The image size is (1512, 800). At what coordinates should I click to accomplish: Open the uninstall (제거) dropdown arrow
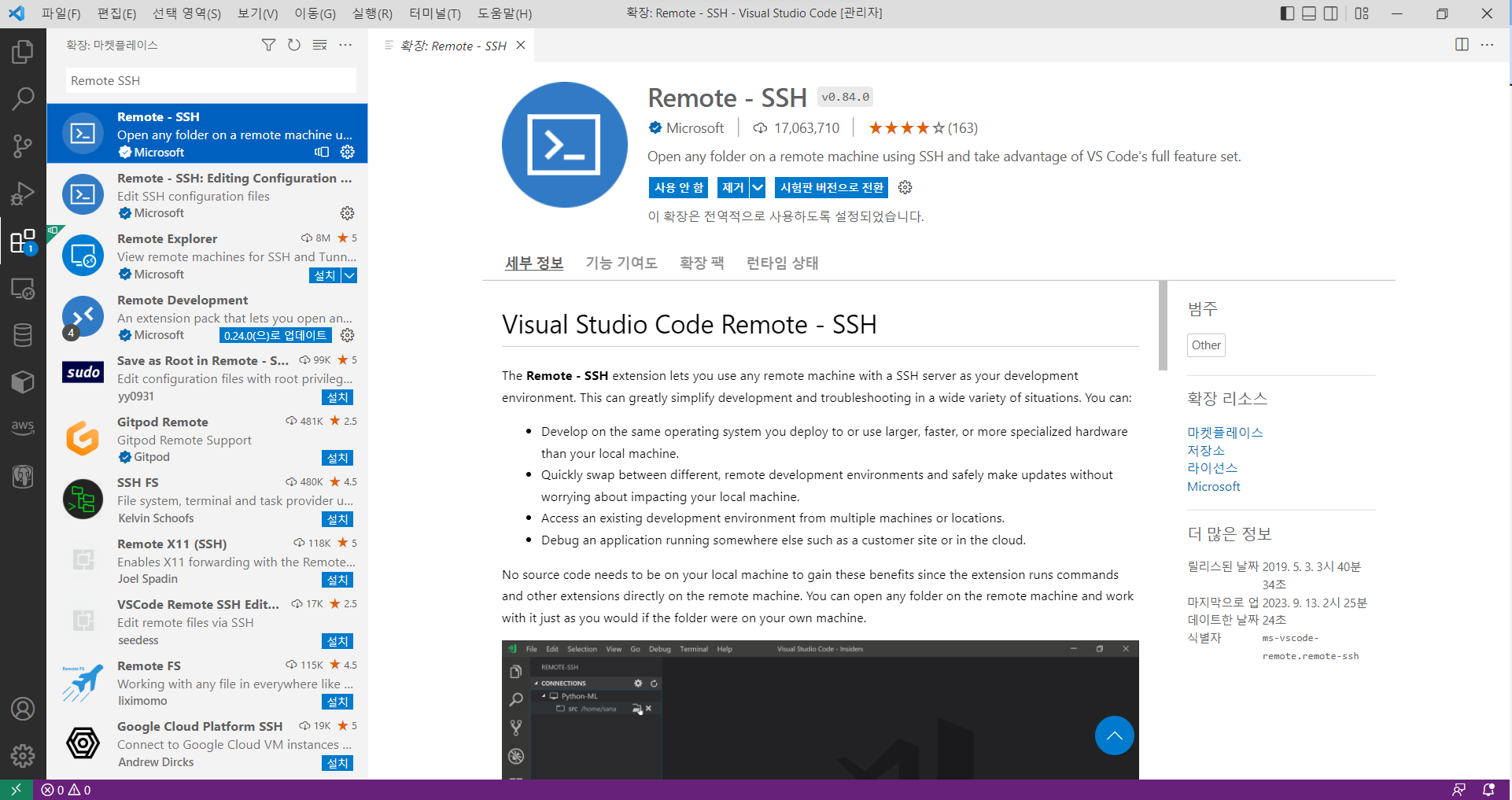[758, 187]
